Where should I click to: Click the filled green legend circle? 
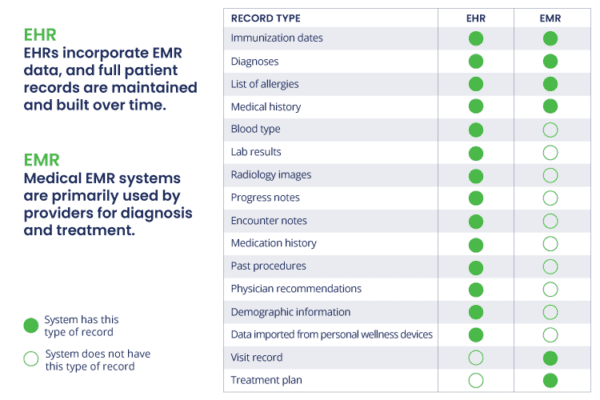(x=31, y=324)
